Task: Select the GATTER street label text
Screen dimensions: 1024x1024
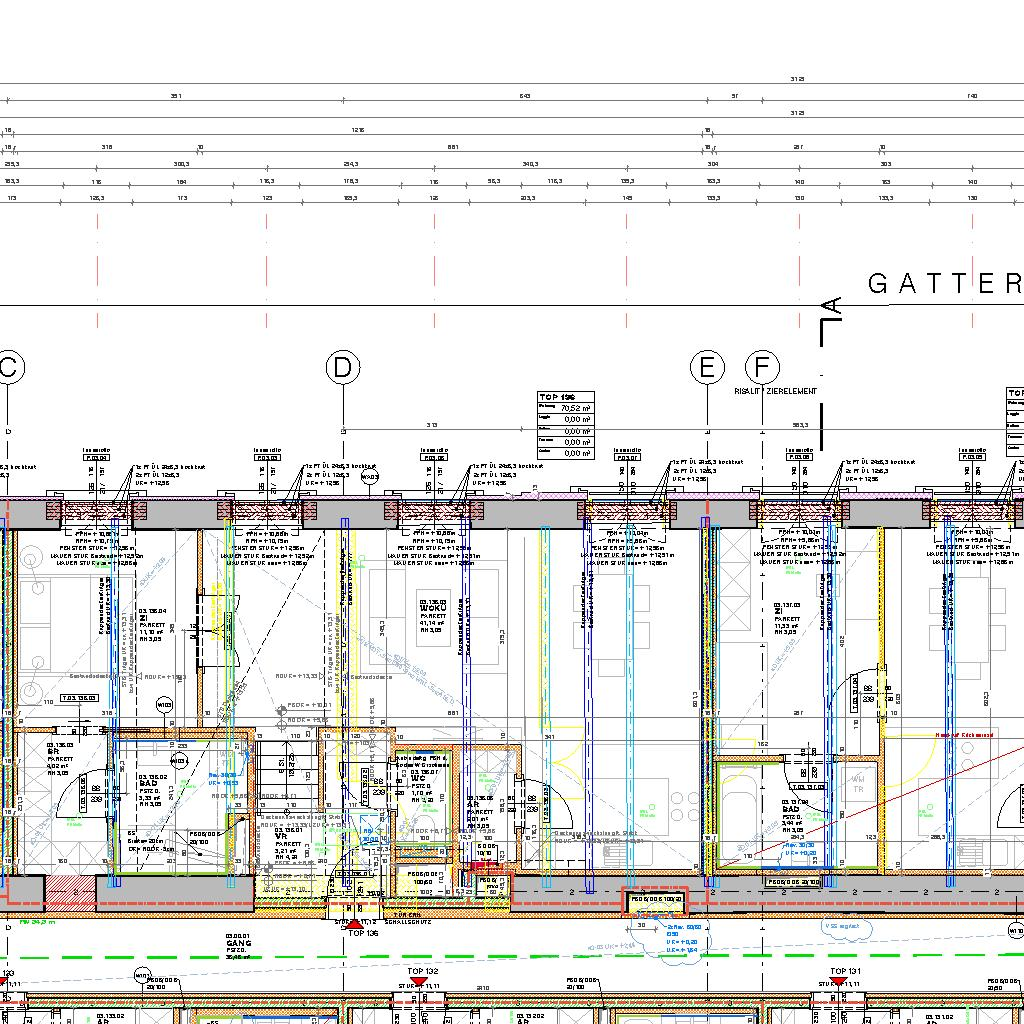Action: click(946, 283)
